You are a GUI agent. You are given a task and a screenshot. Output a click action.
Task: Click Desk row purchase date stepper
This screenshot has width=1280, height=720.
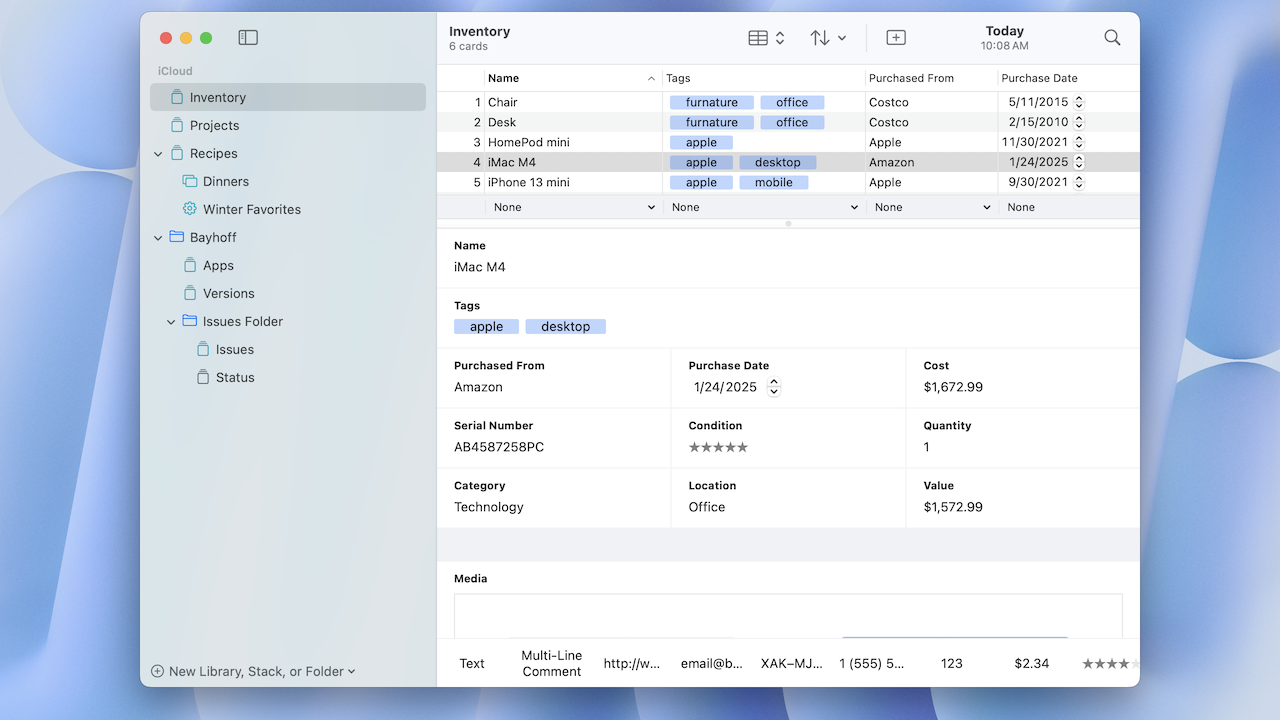tap(1079, 122)
